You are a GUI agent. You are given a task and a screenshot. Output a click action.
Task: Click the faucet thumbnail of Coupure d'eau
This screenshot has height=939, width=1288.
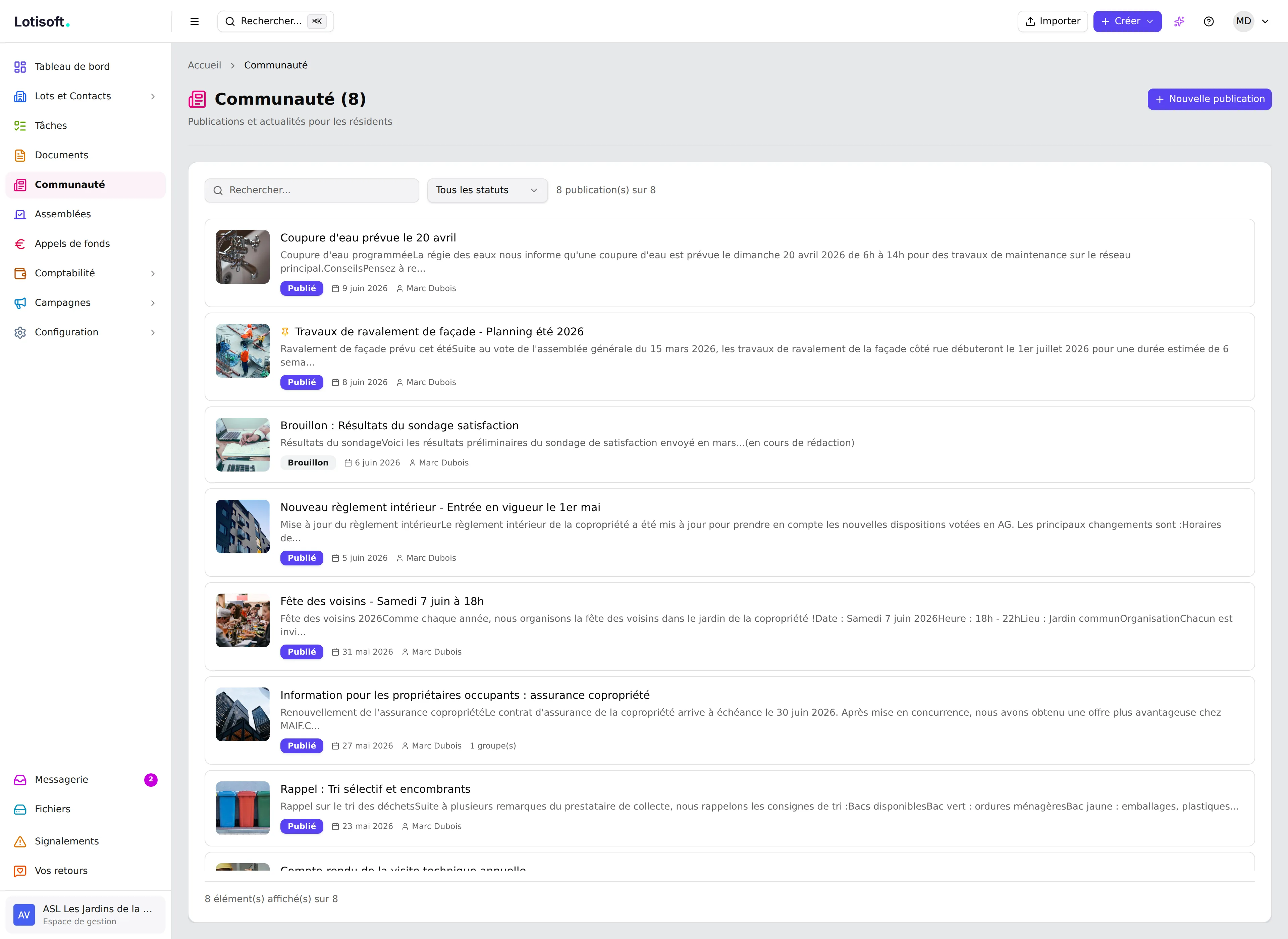[243, 257]
